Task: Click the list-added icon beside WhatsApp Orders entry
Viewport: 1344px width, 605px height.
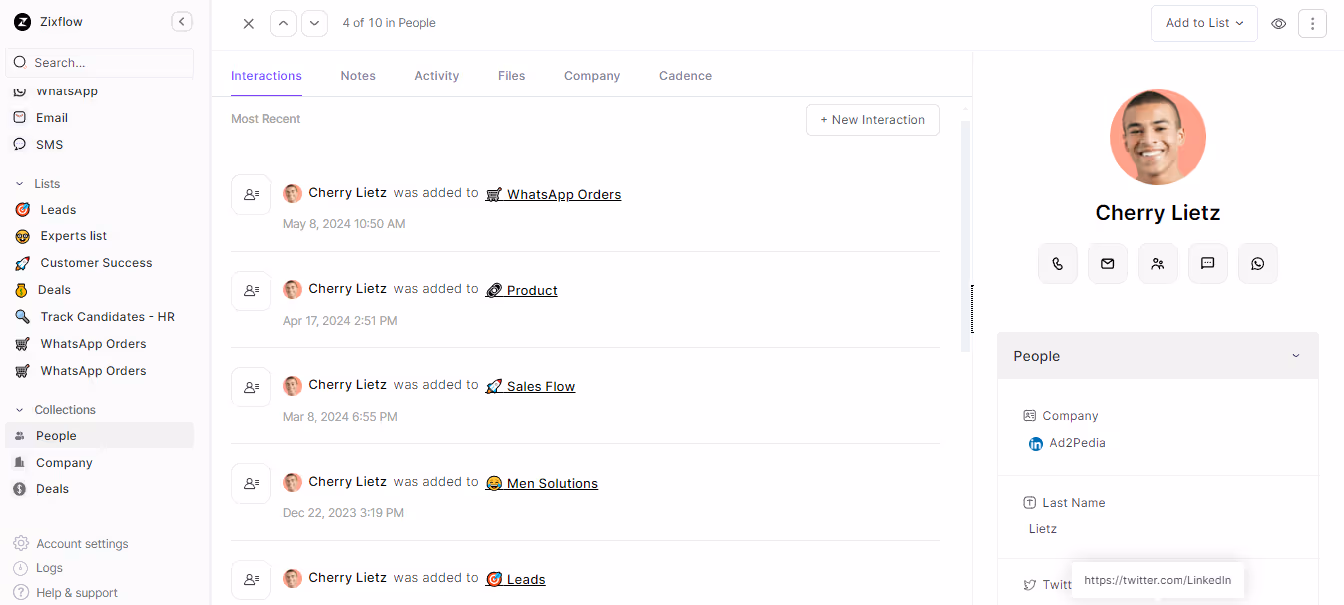Action: 251,194
